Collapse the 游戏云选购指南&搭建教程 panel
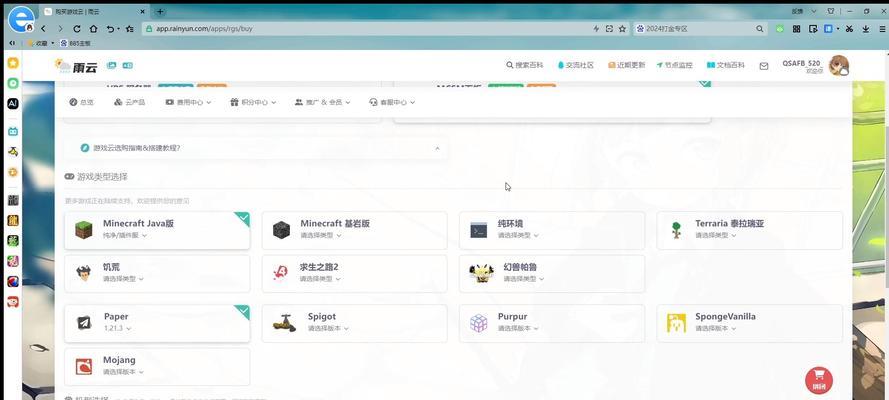Image resolution: width=889 pixels, height=400 pixels. click(x=437, y=148)
